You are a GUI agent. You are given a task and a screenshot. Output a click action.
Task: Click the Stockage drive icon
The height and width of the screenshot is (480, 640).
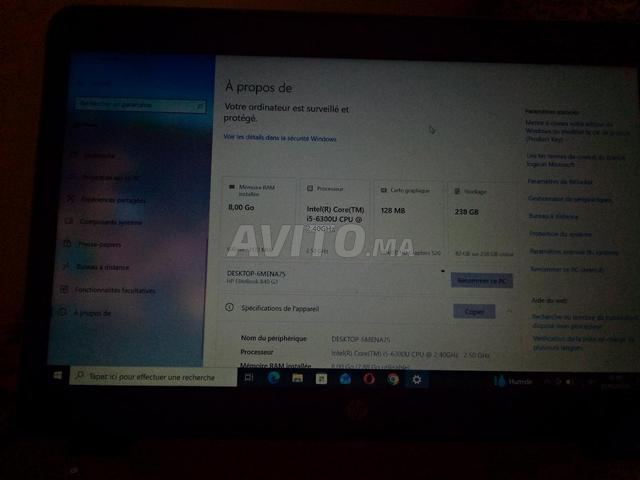click(458, 191)
